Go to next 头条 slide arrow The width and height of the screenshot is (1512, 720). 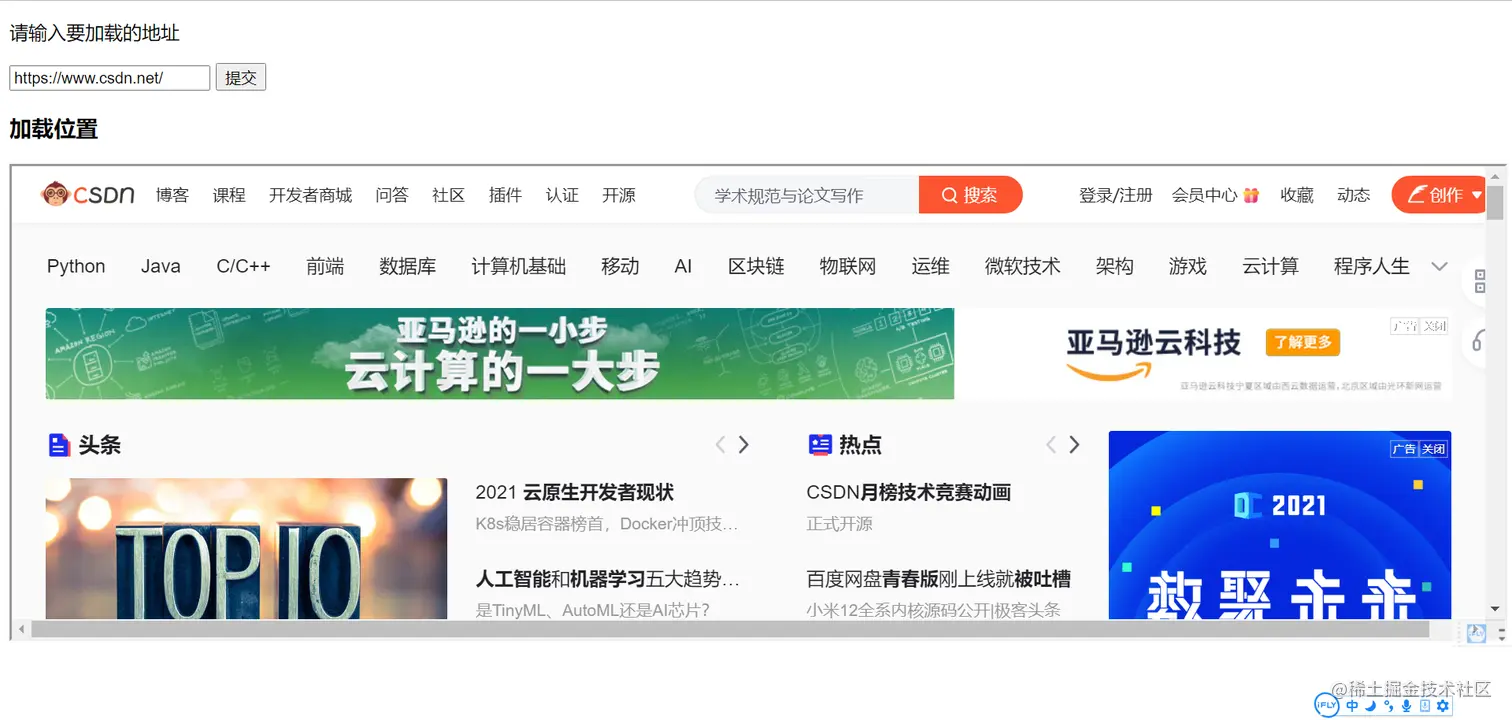[x=743, y=445]
